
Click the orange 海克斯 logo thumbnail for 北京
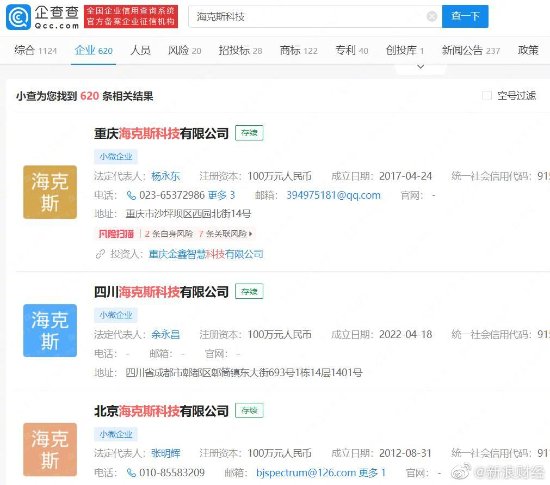(x=50, y=449)
